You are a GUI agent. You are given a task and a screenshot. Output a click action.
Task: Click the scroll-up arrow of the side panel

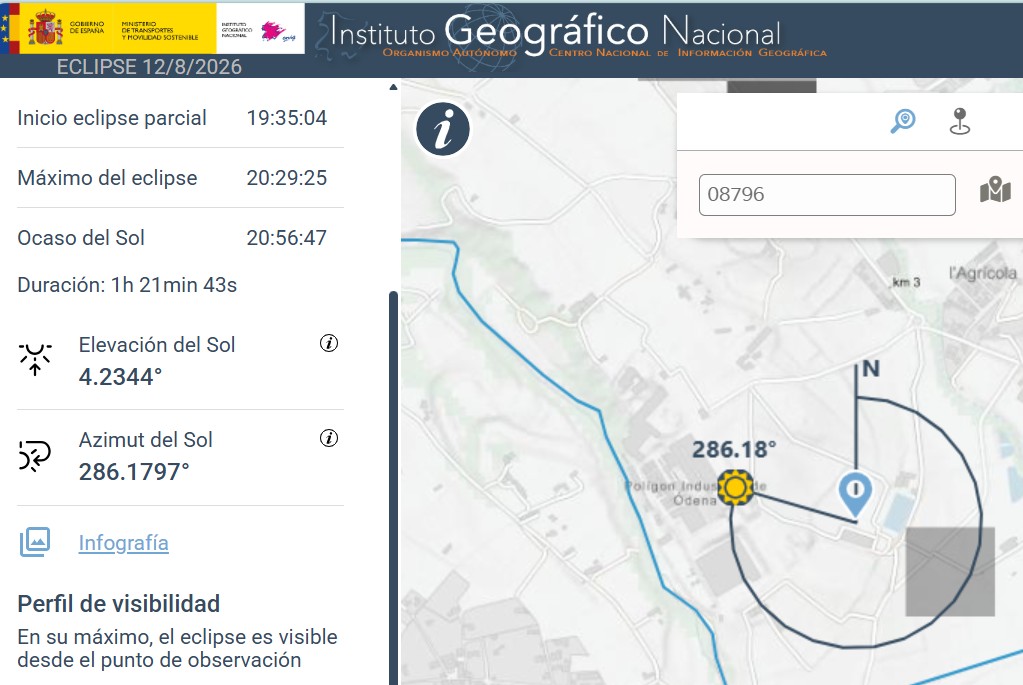393,87
